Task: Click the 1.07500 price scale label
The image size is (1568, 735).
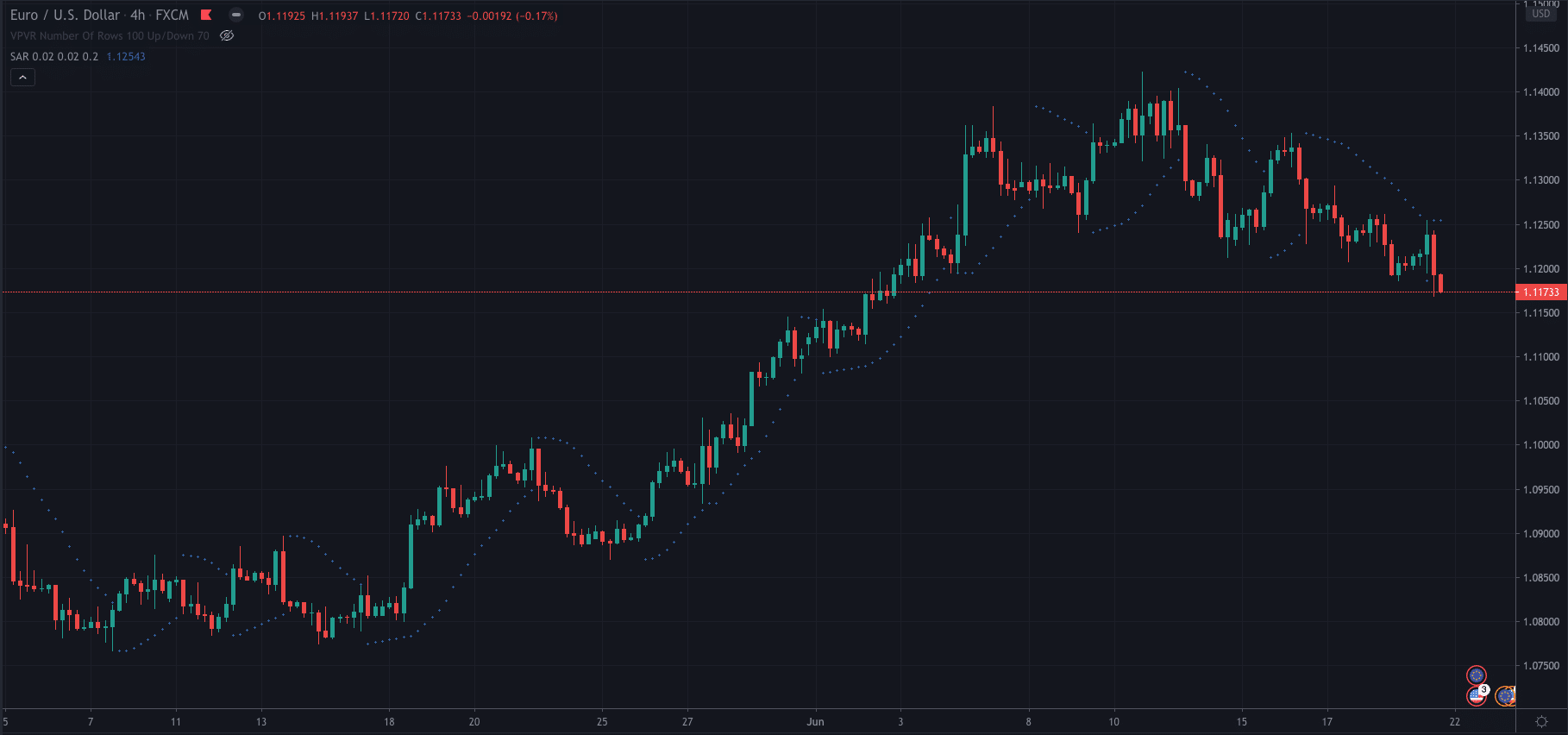Action: (x=1541, y=666)
